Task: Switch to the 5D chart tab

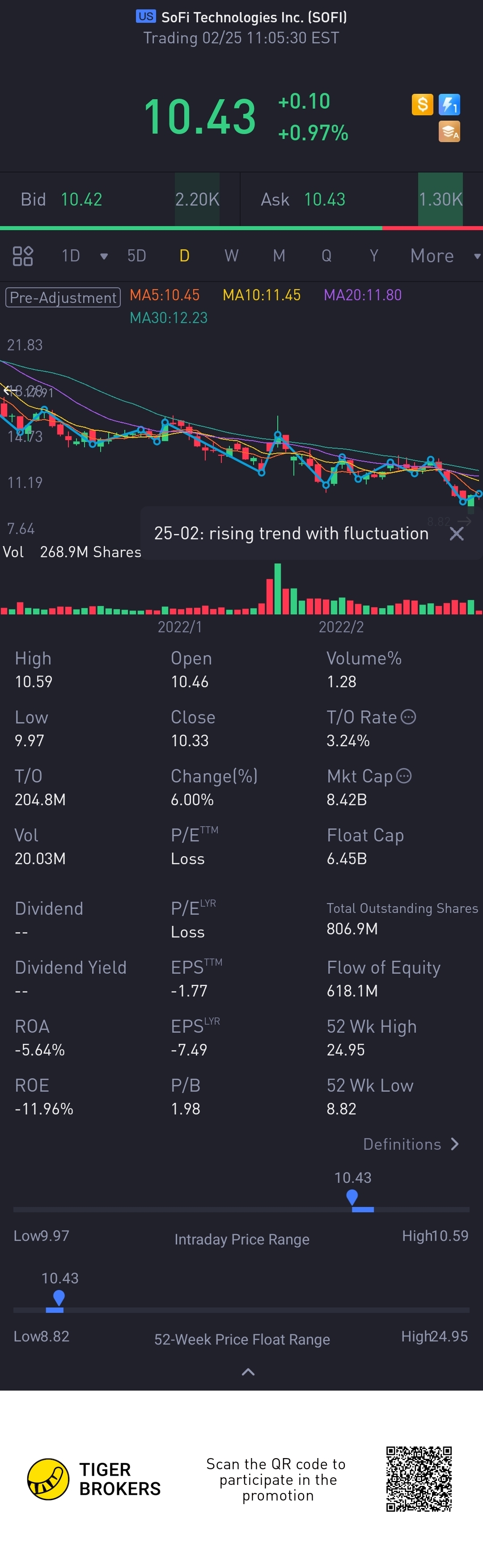Action: [x=136, y=256]
